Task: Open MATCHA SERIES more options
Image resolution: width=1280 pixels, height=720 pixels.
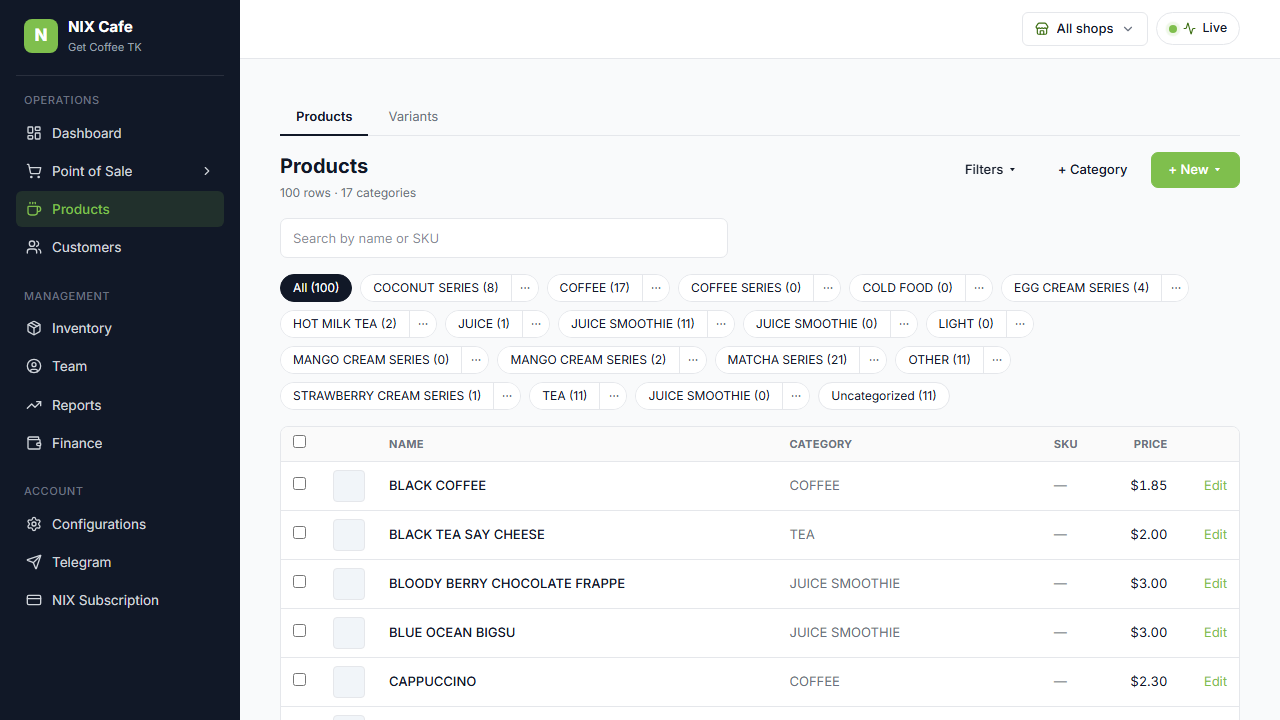Action: point(873,360)
